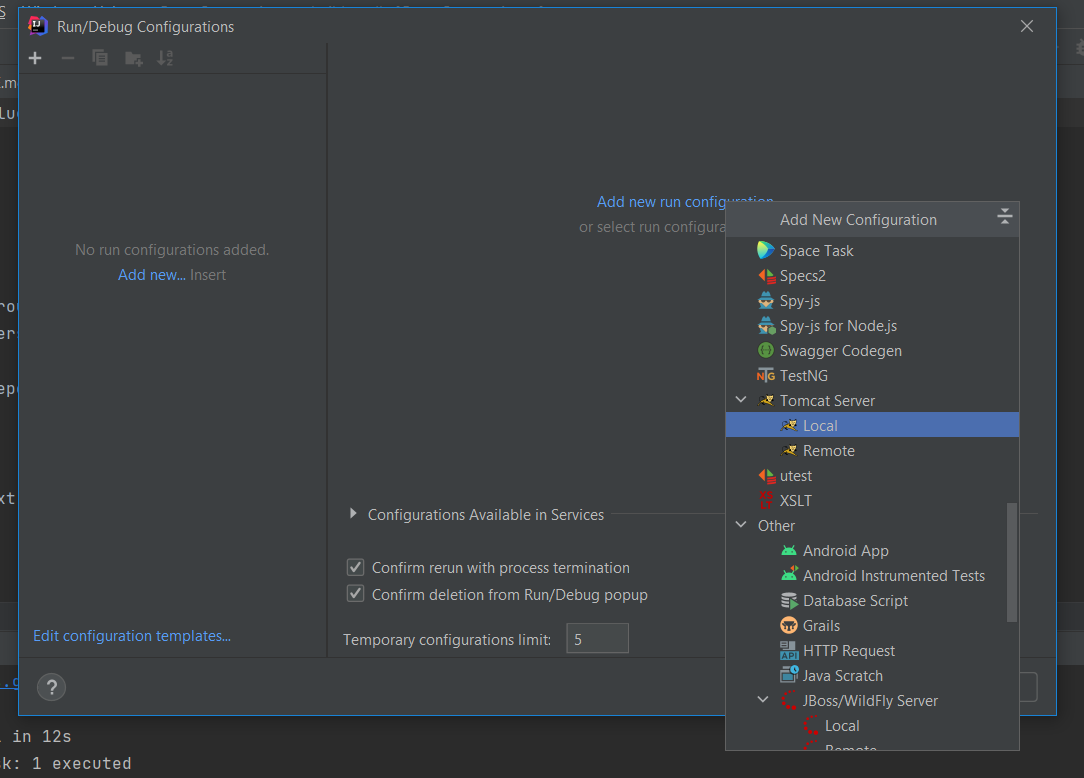The width and height of the screenshot is (1084, 778).
Task: Choose Android Instrumented Tests label
Action: pos(894,575)
